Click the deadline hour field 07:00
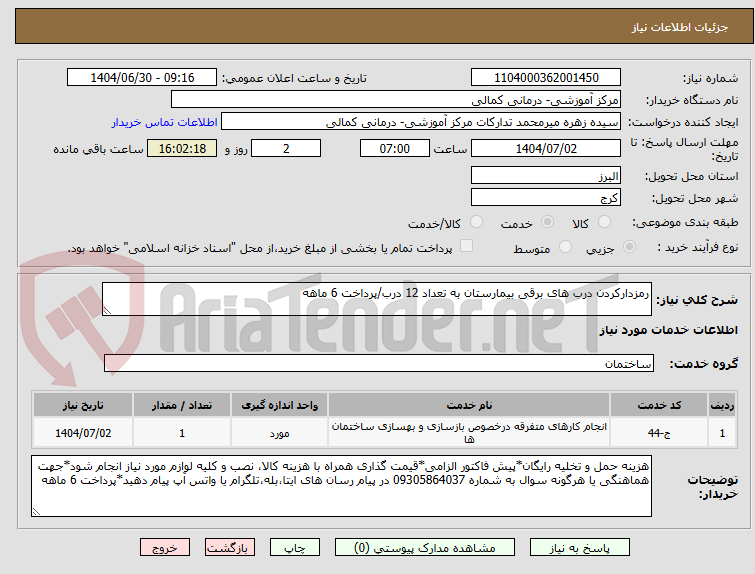The height and width of the screenshot is (574, 755). [x=395, y=148]
